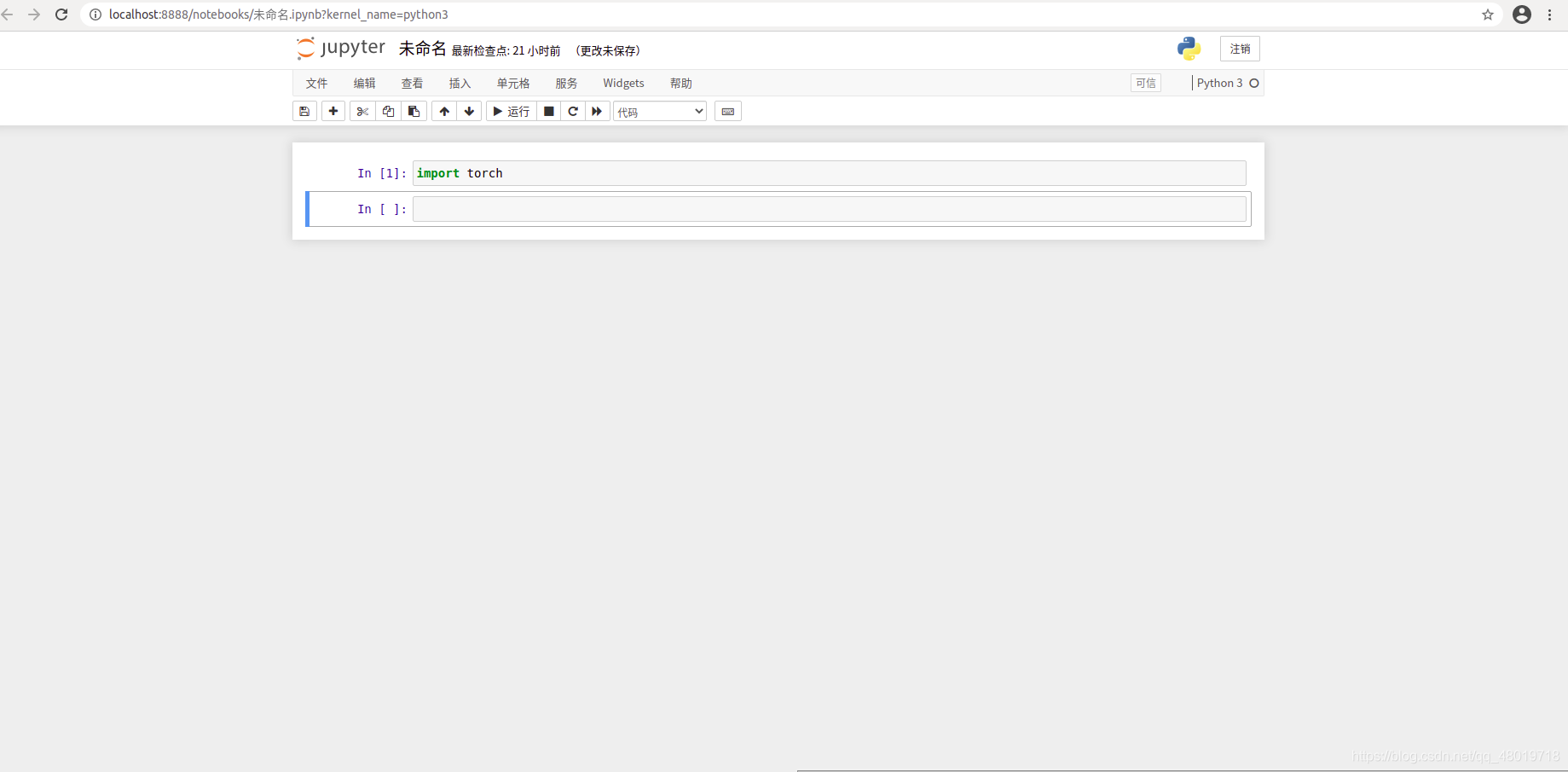The height and width of the screenshot is (772, 1568).
Task: Click the 运行 run button
Action: point(512,111)
